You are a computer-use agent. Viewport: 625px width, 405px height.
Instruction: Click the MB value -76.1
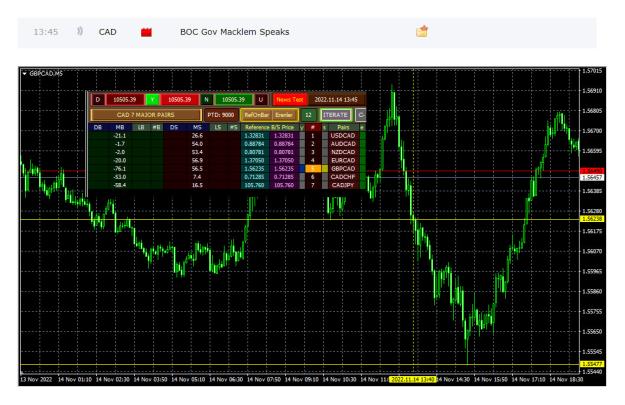tap(120, 169)
